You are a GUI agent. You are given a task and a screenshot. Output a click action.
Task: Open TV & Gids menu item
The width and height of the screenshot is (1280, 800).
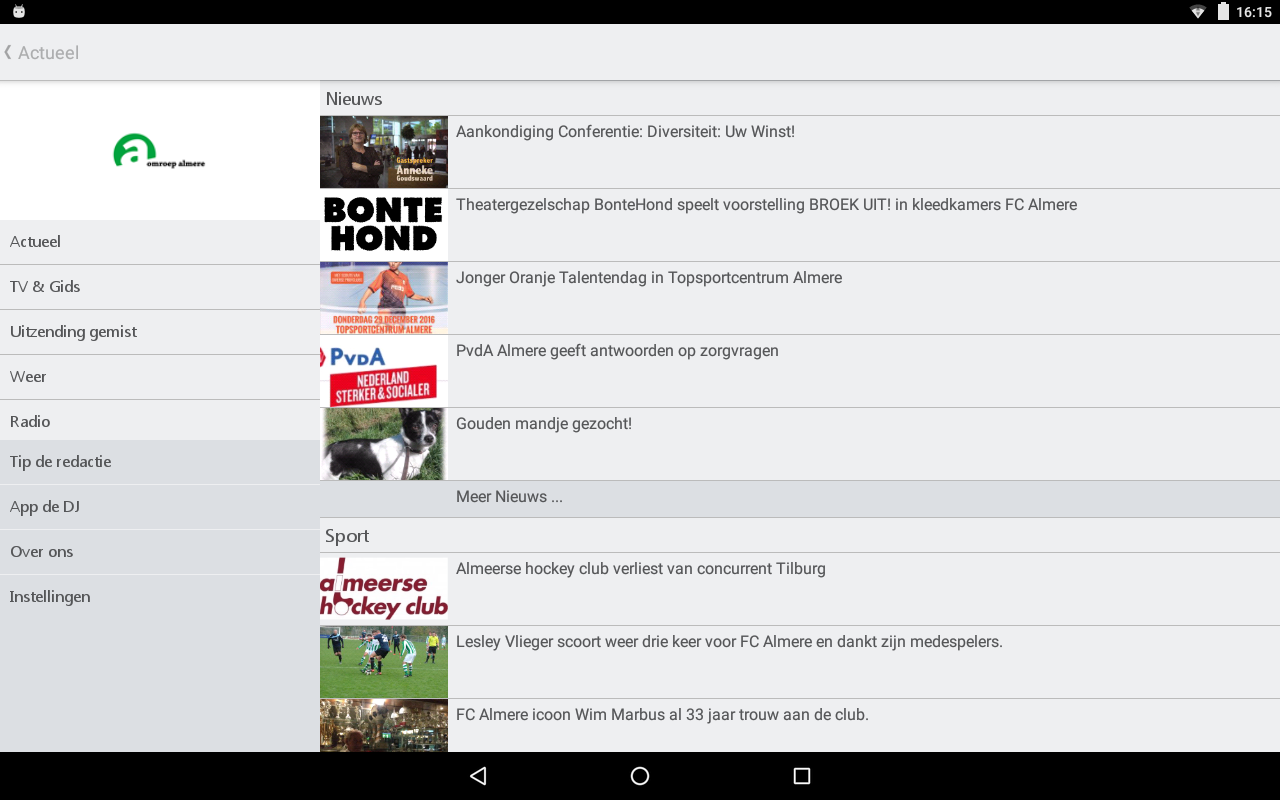point(160,287)
